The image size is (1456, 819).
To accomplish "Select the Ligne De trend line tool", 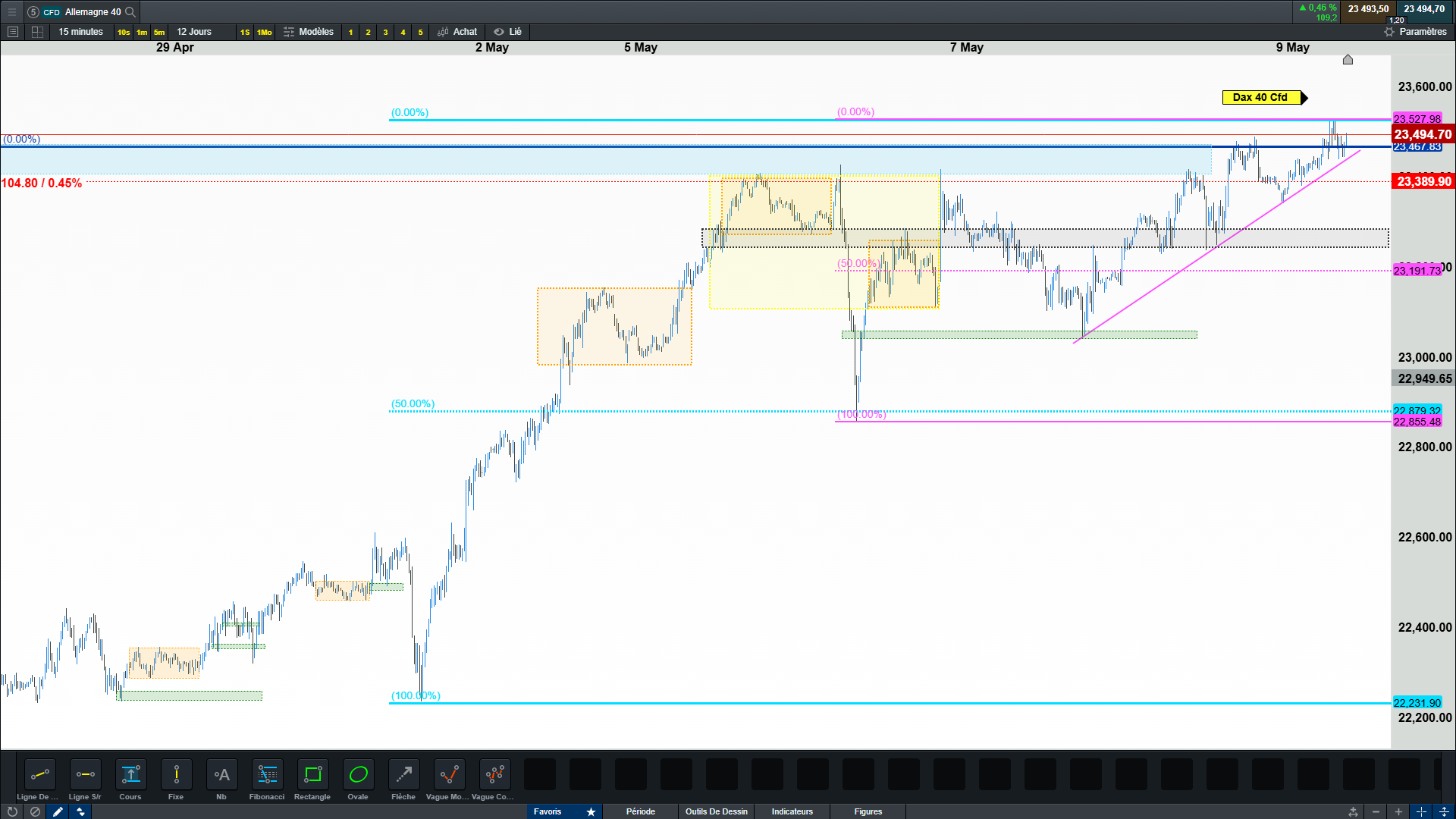I will coord(39,775).
